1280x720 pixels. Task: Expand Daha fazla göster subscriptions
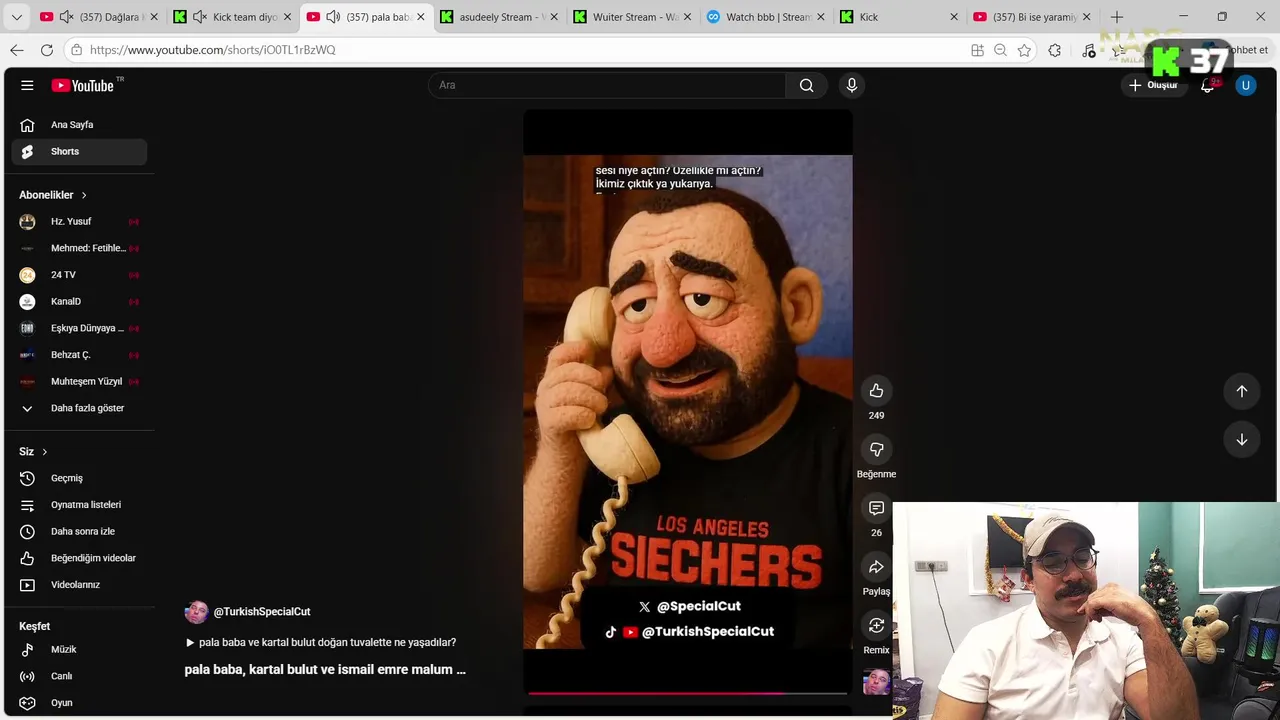pos(80,408)
